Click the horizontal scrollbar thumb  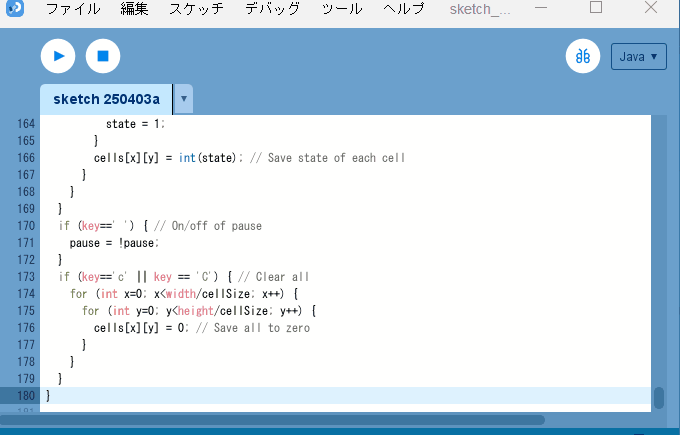point(272,420)
